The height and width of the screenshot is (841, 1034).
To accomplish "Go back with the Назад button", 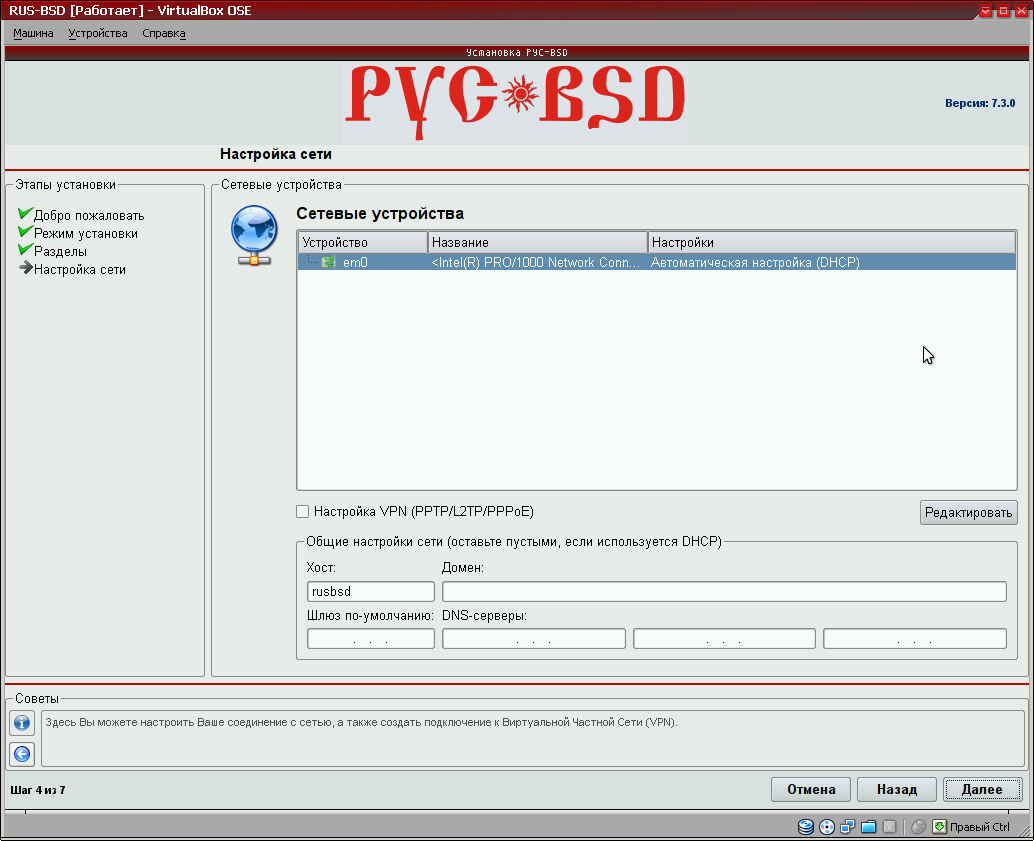I will point(896,790).
